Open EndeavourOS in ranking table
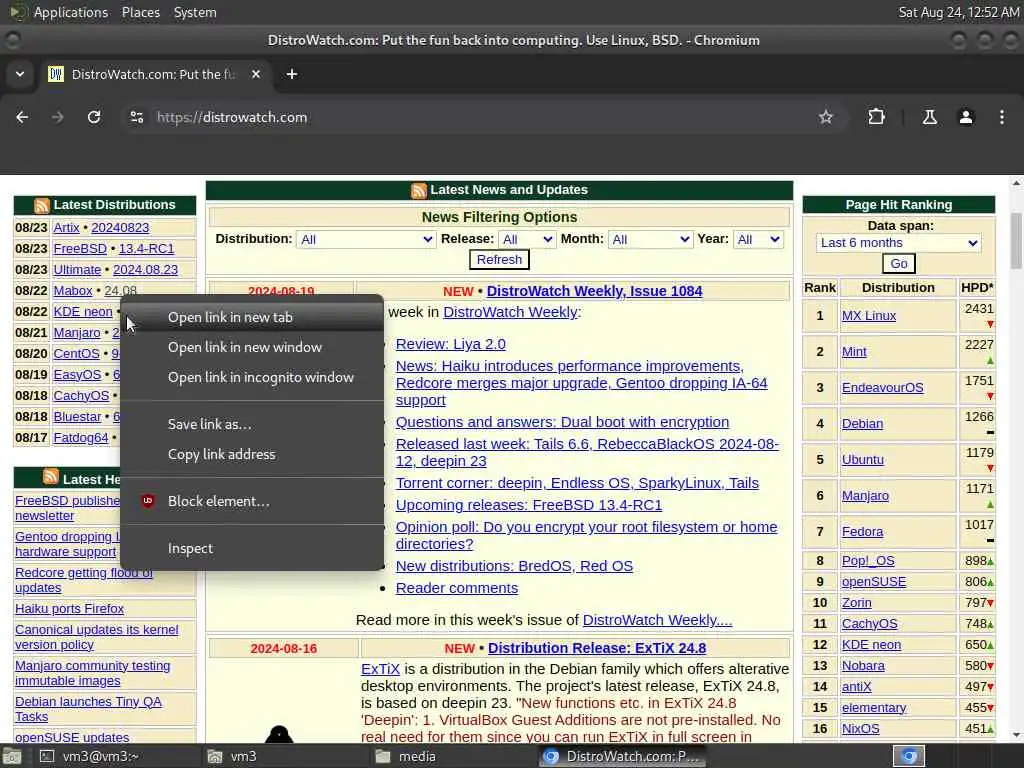The image size is (1024, 768). tap(882, 388)
